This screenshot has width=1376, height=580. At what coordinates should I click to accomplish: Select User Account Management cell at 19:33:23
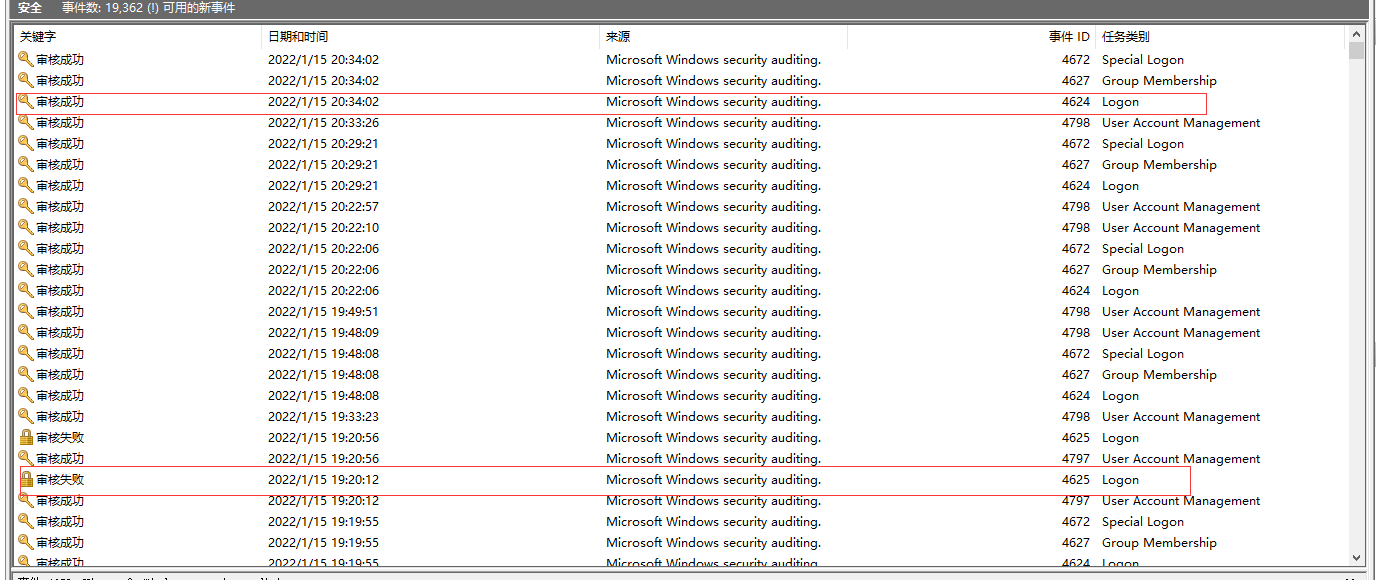pos(1181,416)
